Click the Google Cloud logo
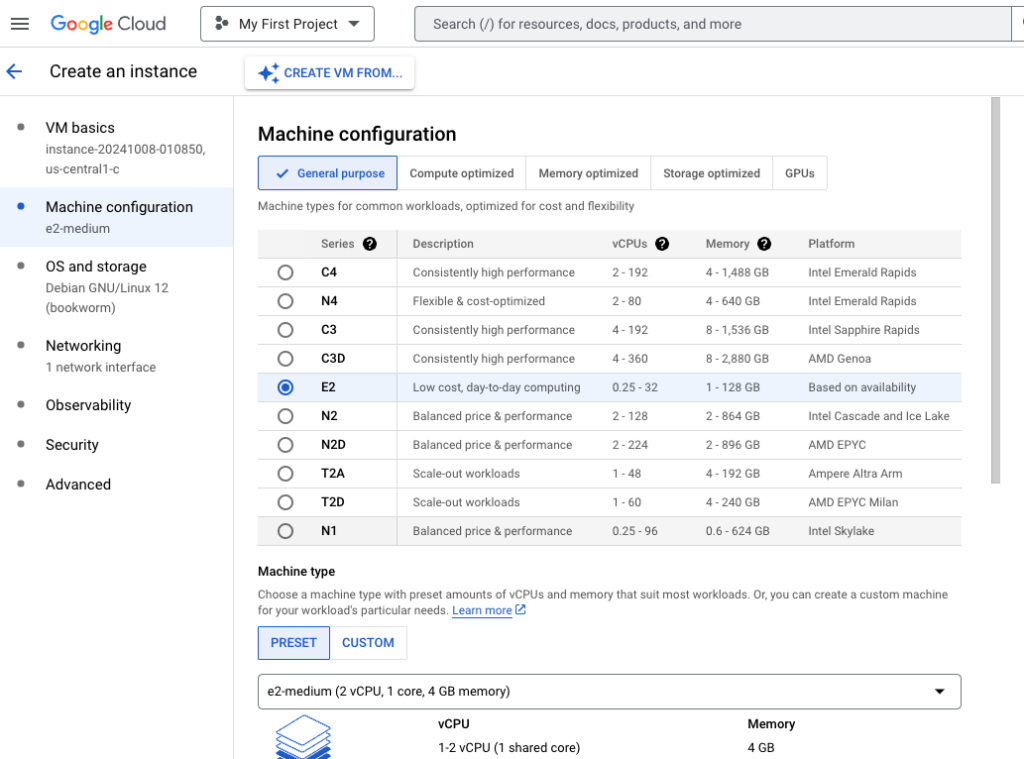The height and width of the screenshot is (759, 1024). (x=108, y=24)
